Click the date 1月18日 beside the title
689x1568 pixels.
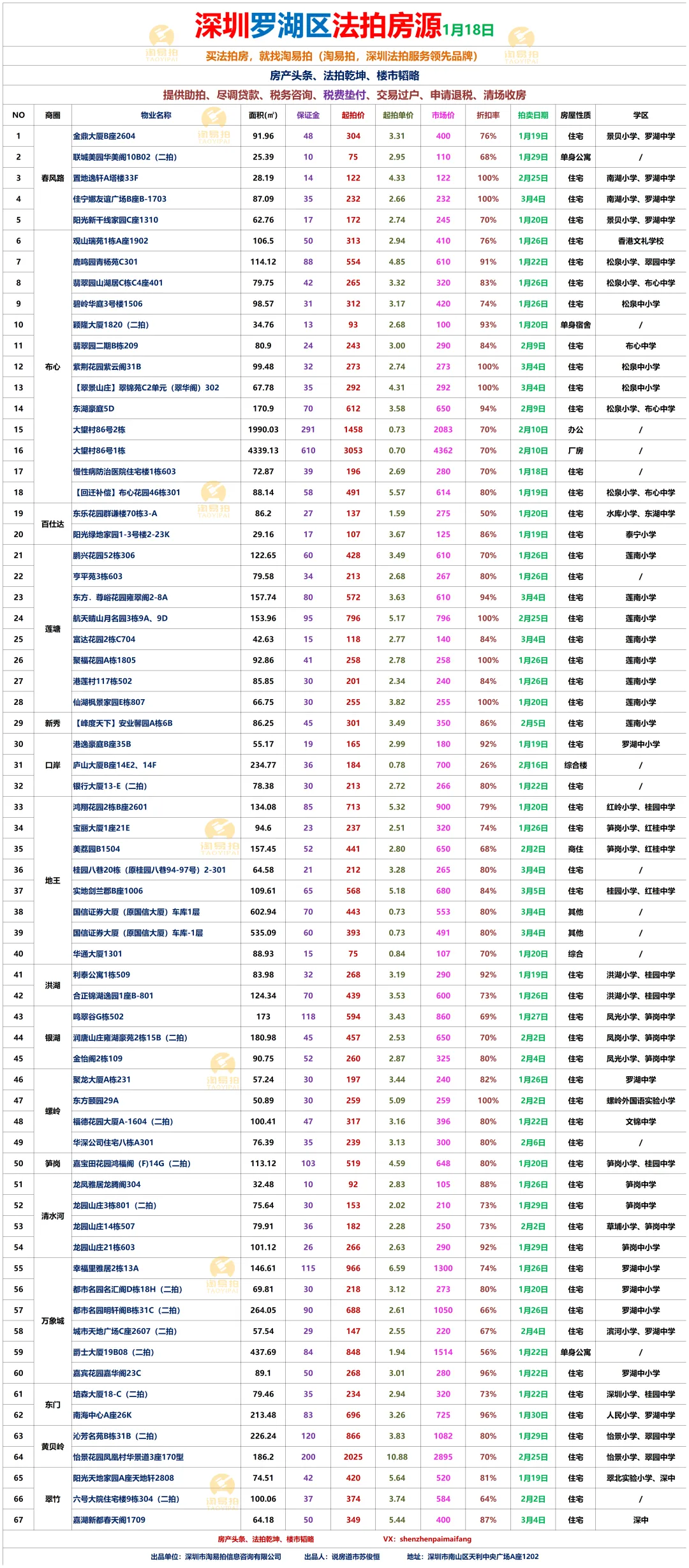(468, 30)
